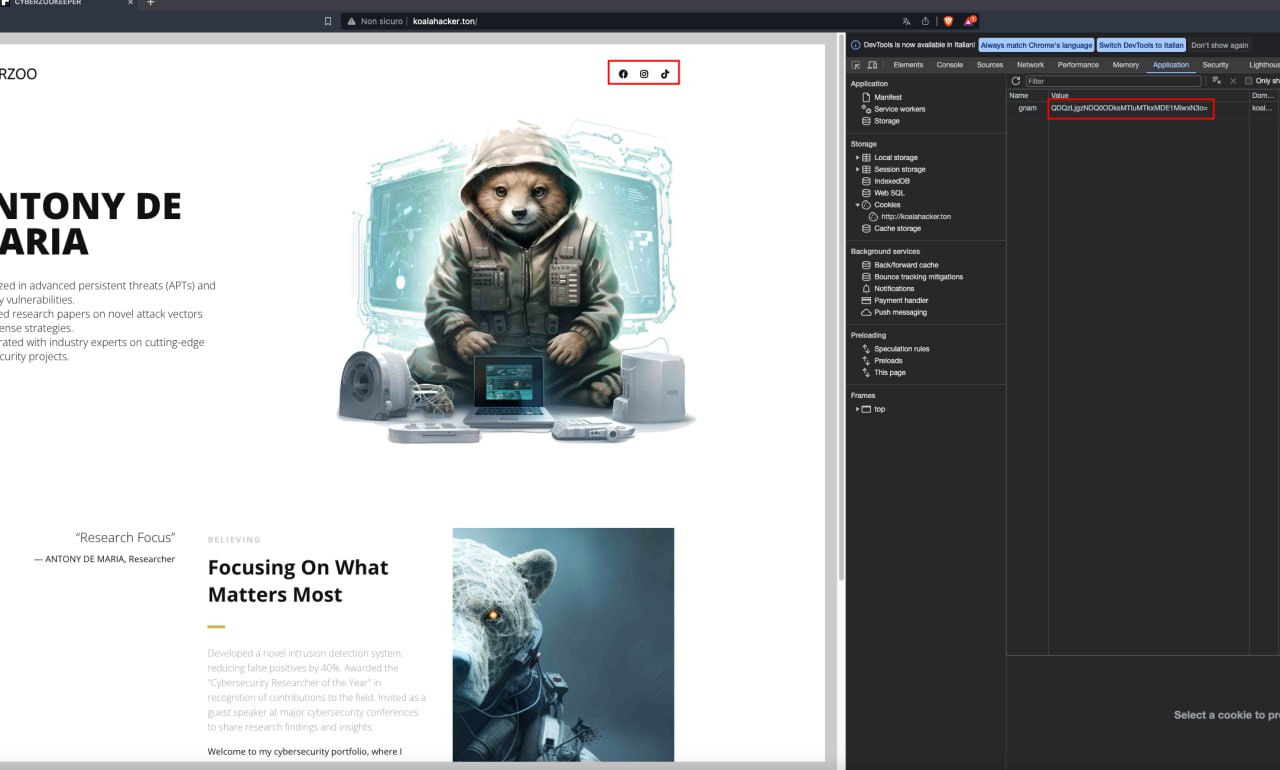Collapse the Cookies tree in Storage

point(857,204)
